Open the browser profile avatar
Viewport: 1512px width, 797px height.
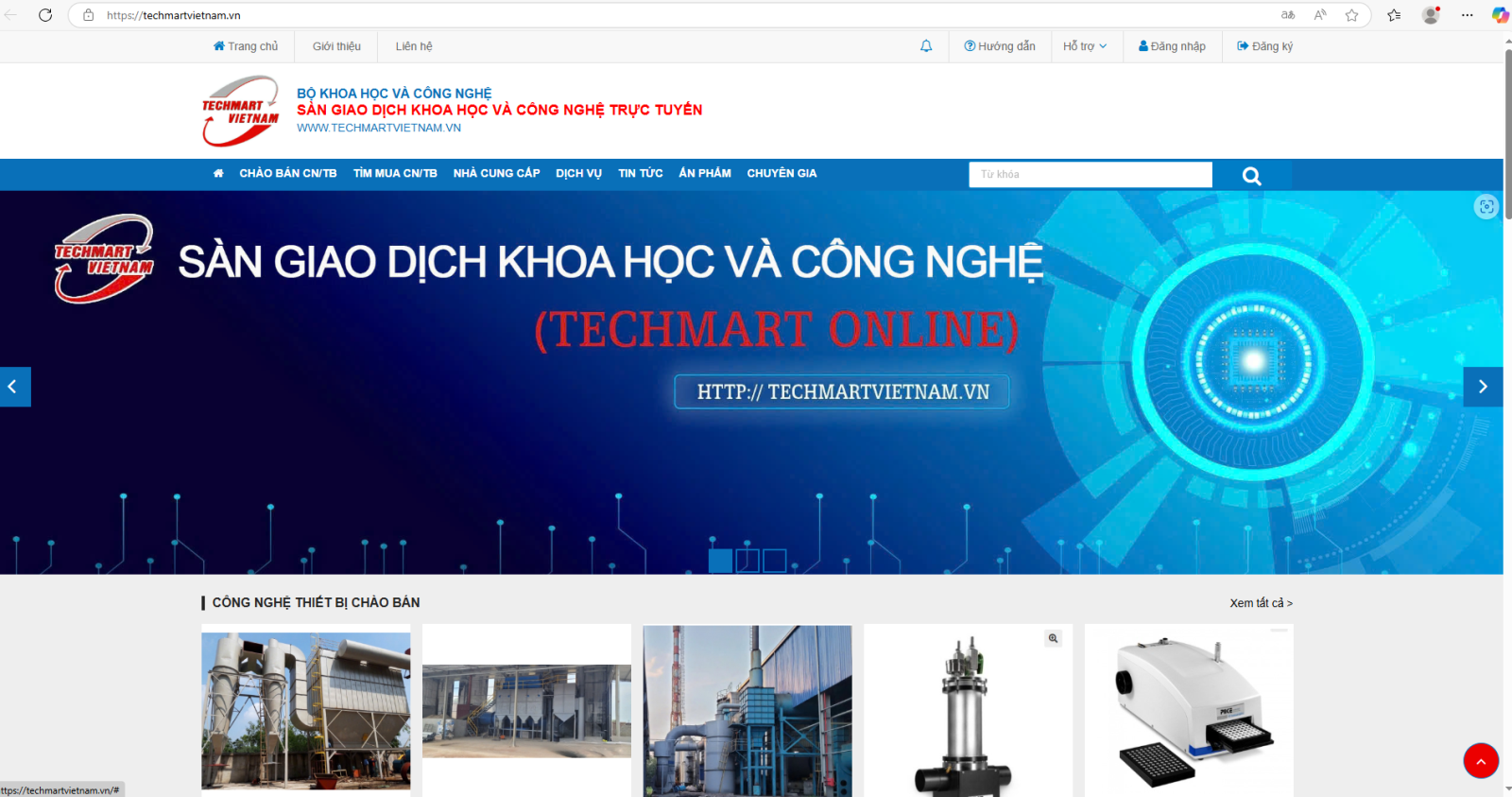pos(1431,15)
